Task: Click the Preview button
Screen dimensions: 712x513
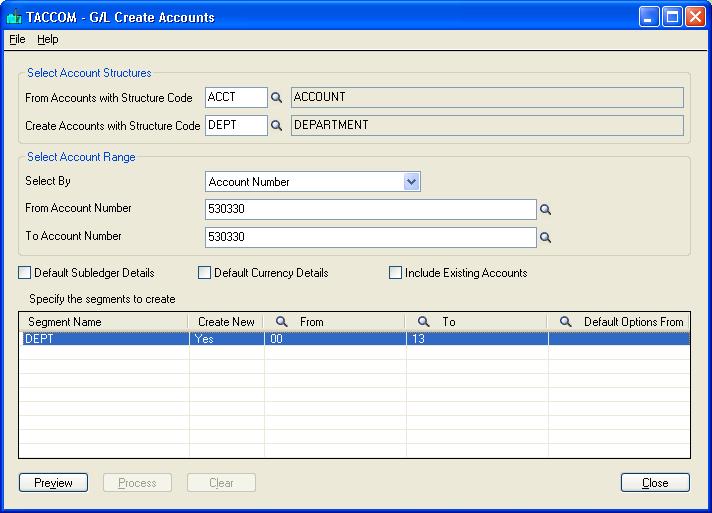Action: coord(53,483)
